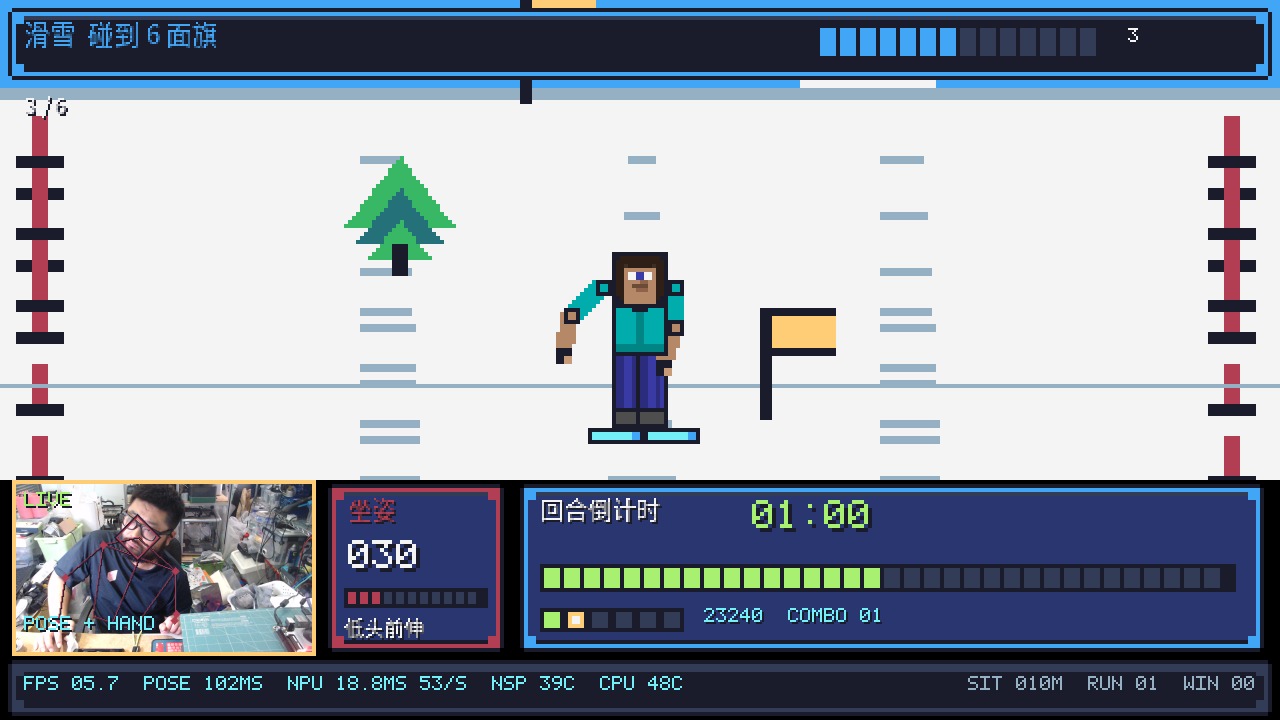
Task: Click the "POSE + HAND" label
Action: point(89,623)
